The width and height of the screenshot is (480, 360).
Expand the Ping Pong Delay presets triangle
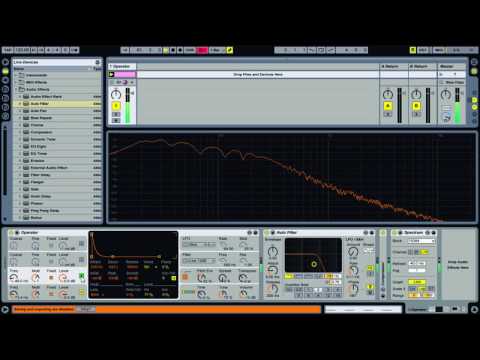tap(20, 211)
